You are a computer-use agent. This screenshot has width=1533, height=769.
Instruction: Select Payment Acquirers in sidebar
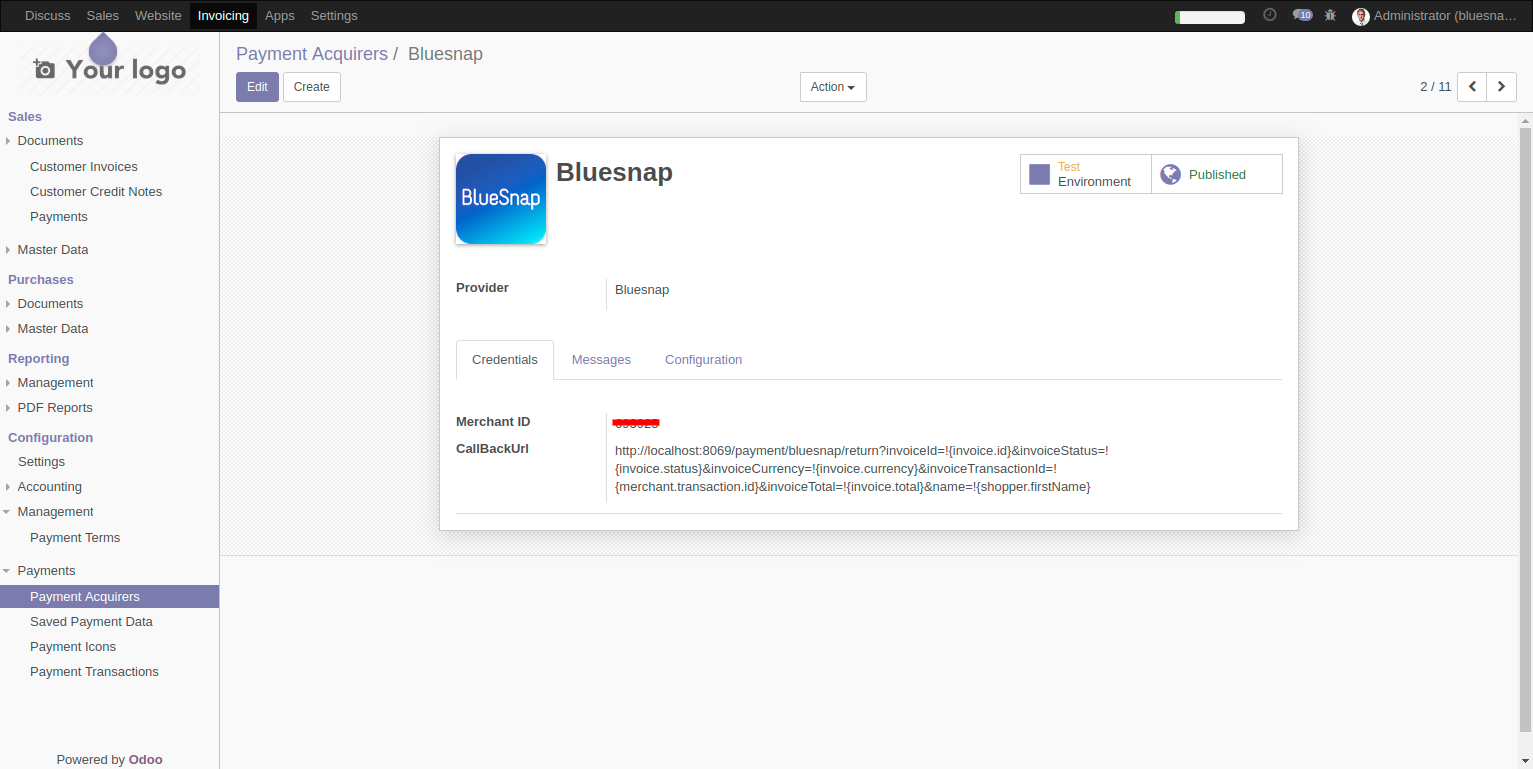point(109,597)
